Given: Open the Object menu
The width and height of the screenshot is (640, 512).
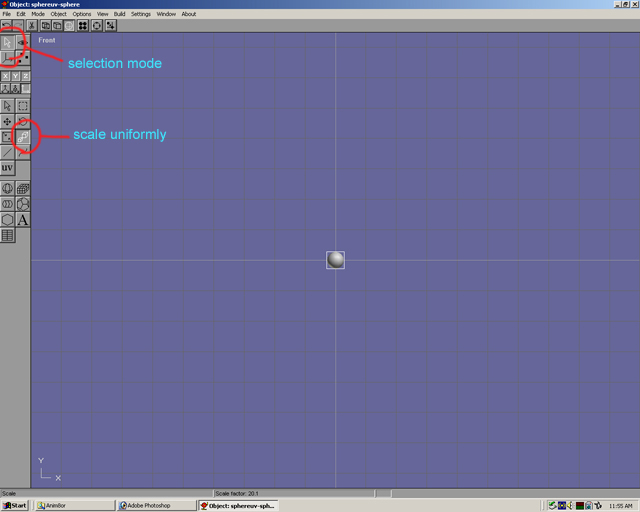Looking at the screenshot, I should [x=58, y=14].
